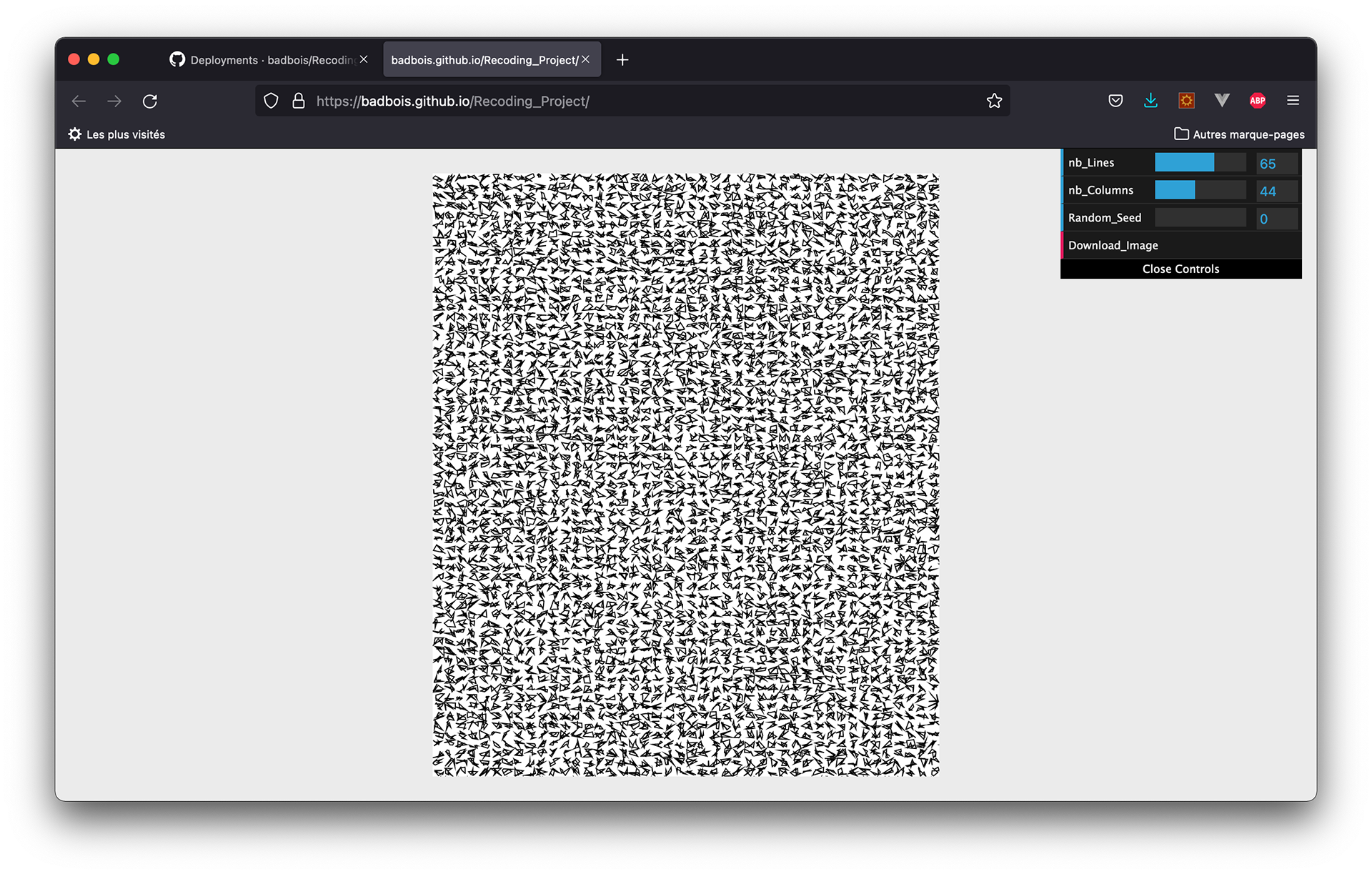
Task: Click the red window close button
Action: point(74,59)
